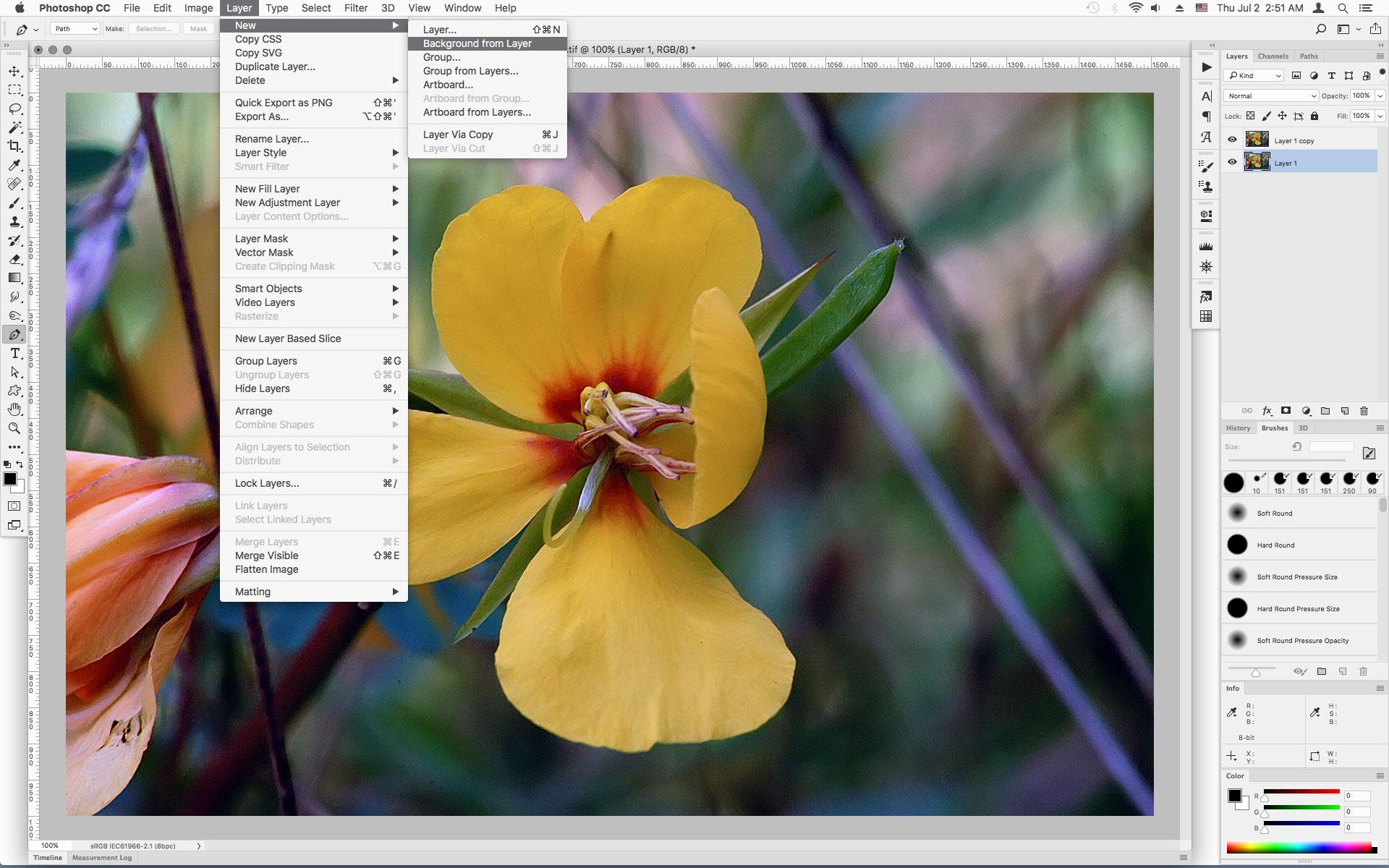Click the layer effects fx icon
Viewport: 1389px width, 868px height.
click(x=1267, y=411)
